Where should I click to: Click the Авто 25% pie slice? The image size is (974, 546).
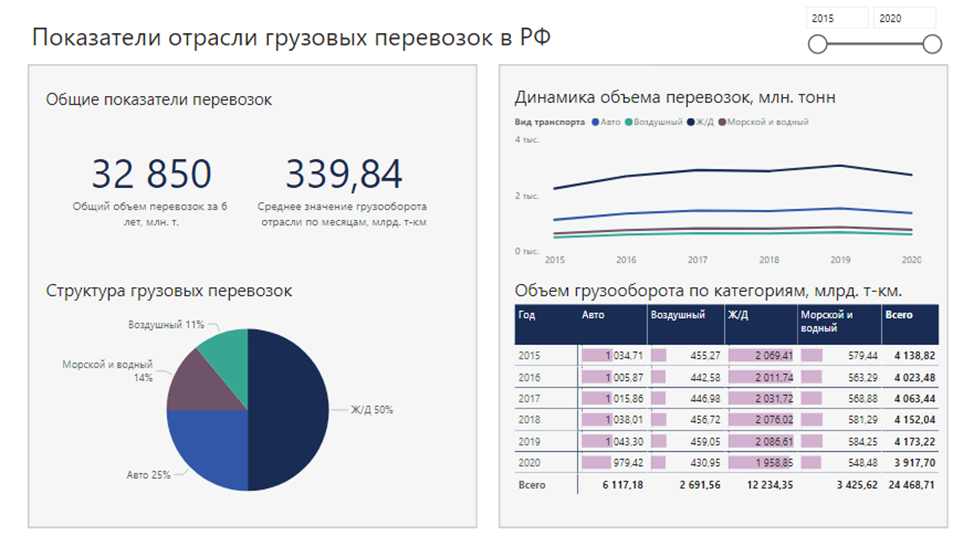point(211,447)
